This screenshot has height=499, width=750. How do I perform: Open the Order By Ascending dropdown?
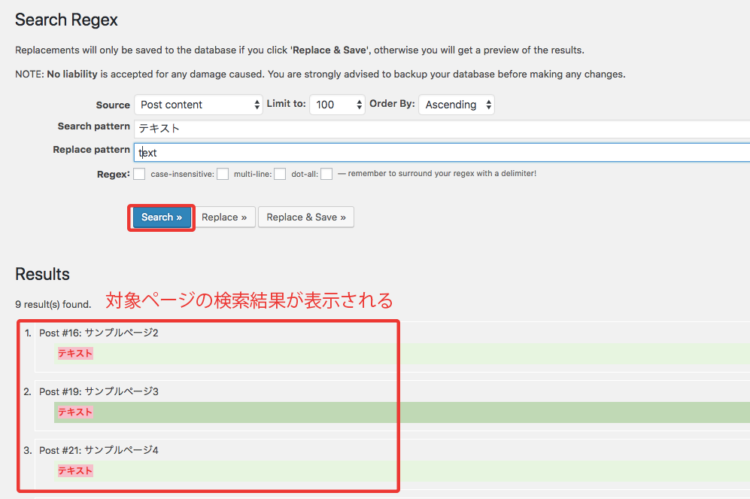456,105
